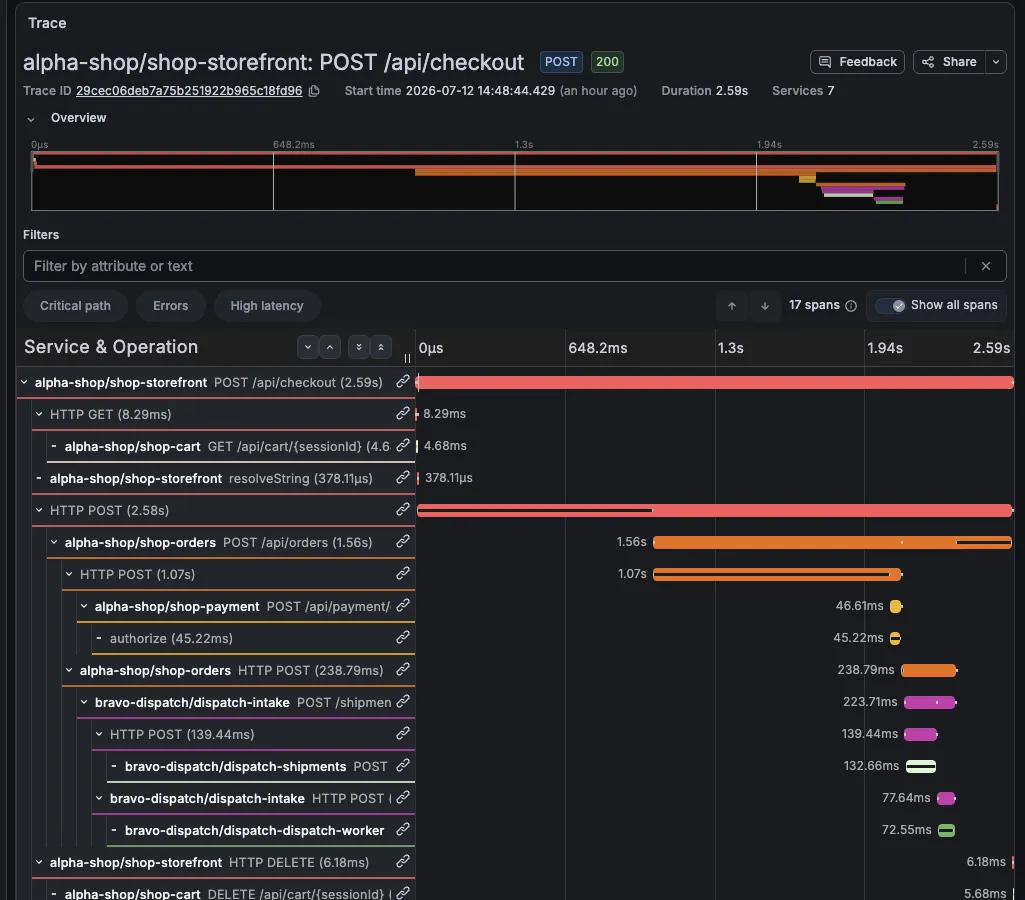Image resolution: width=1025 pixels, height=900 pixels.
Task: Collapse the HTTP POST (139.44ms) span
Action: coord(99,733)
